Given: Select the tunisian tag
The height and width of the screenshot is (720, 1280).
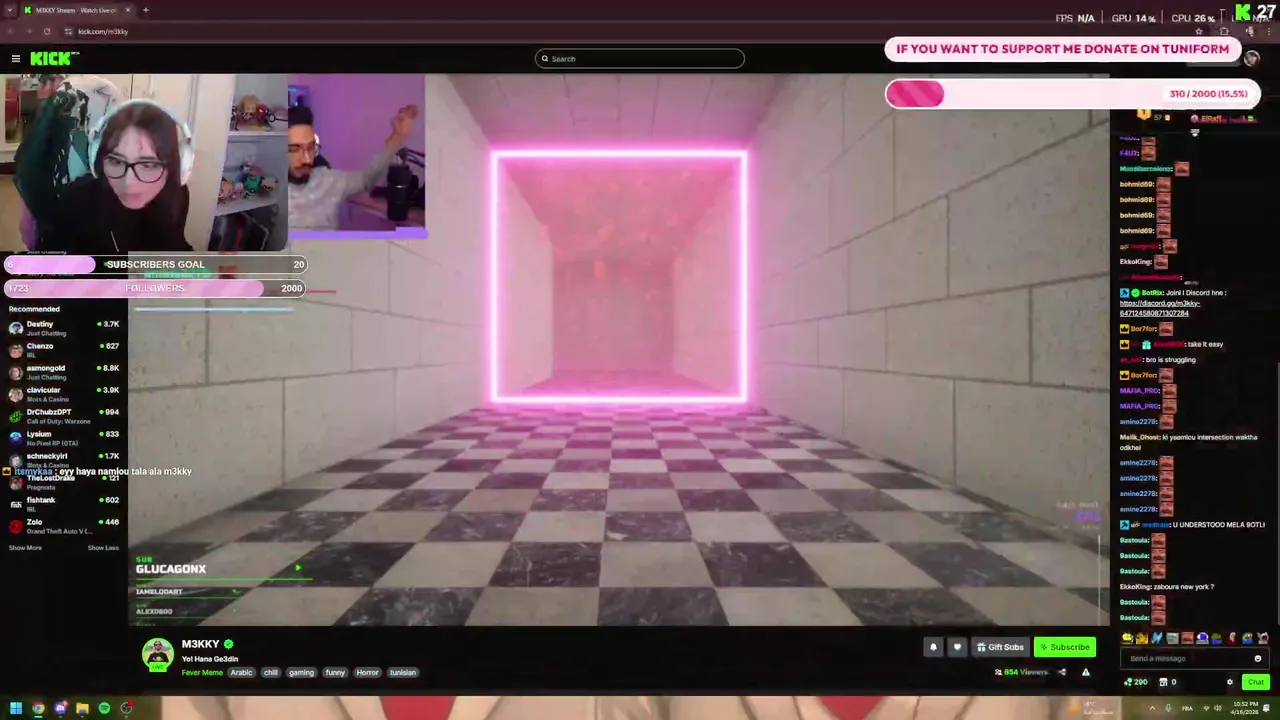Looking at the screenshot, I should click(403, 673).
